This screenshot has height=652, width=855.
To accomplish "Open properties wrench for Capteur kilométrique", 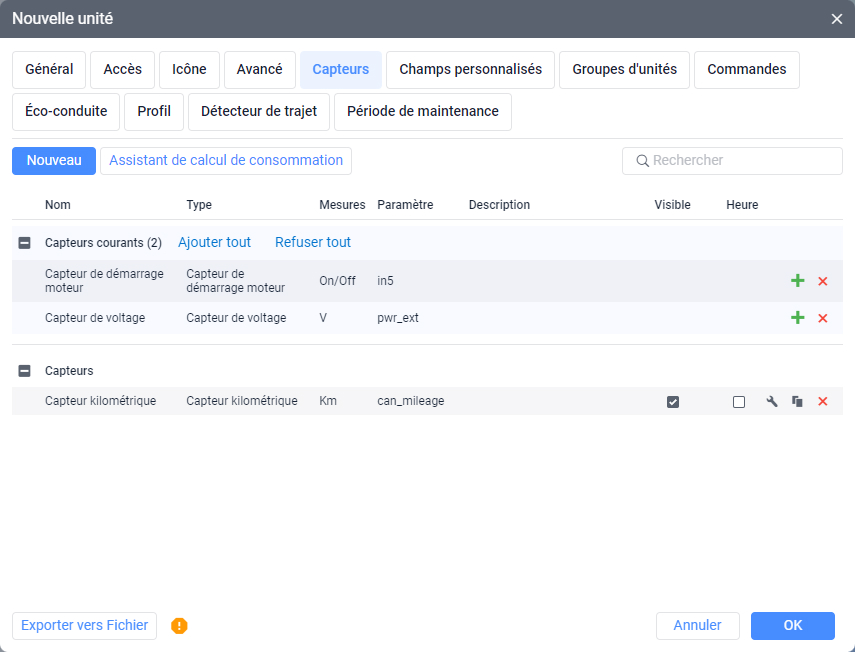I will pos(772,402).
